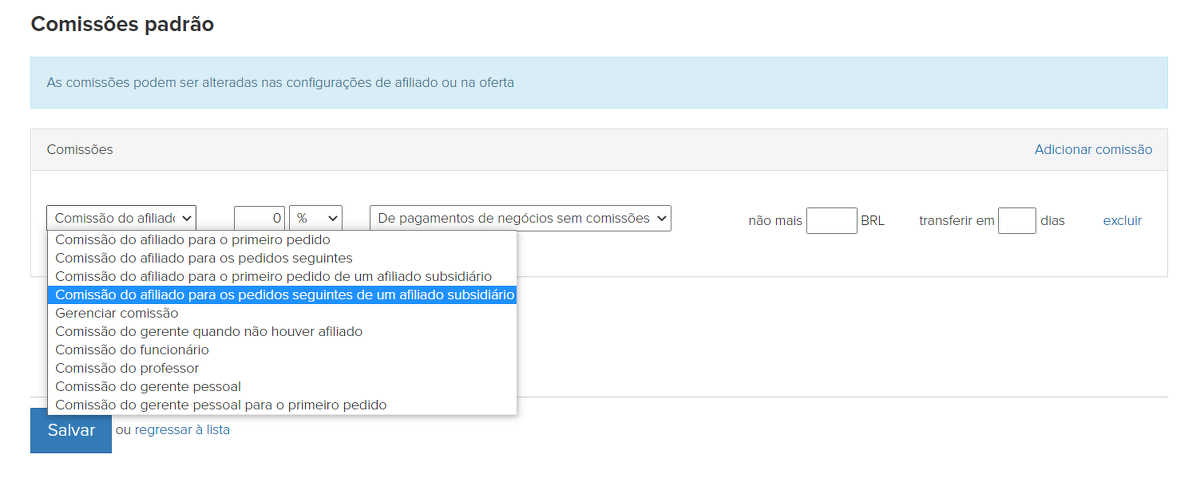This screenshot has height=498, width=1200.
Task: Click the 'Adicionar comissão' link
Action: coord(1093,150)
